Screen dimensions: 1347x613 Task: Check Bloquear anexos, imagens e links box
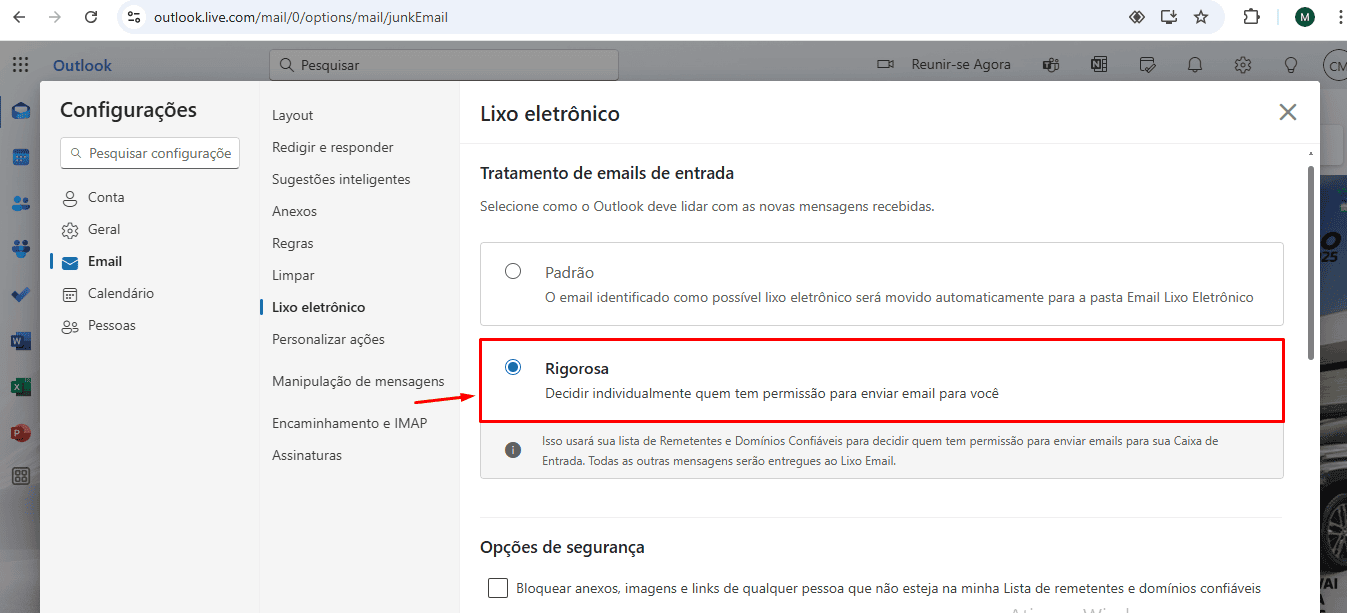[498, 587]
